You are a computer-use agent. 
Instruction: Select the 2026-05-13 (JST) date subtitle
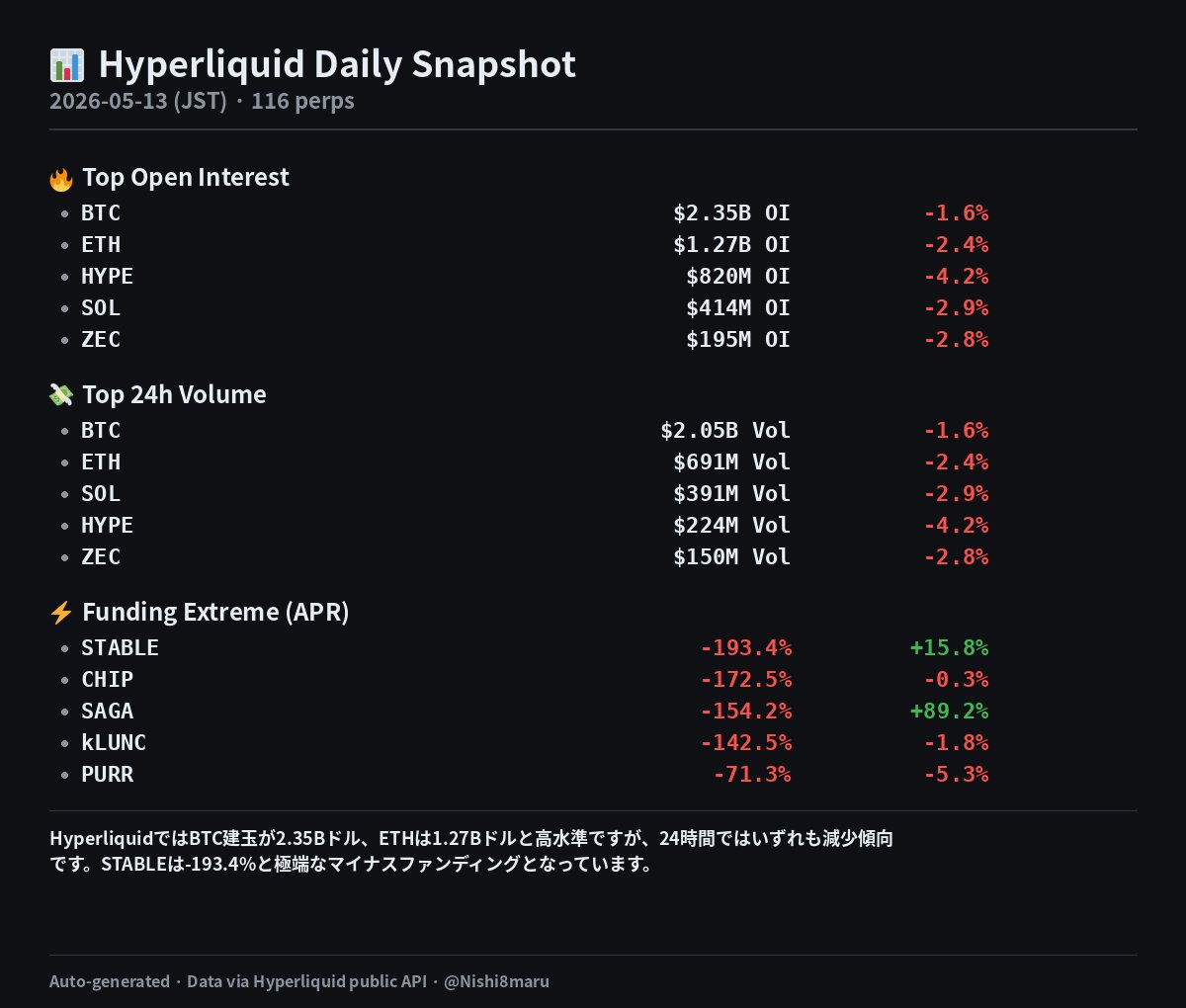[138, 101]
